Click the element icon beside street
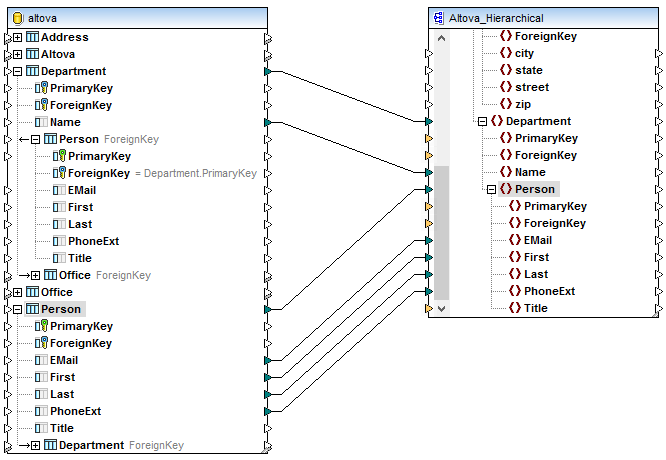Viewport: 666px width, 460px height. [x=505, y=88]
